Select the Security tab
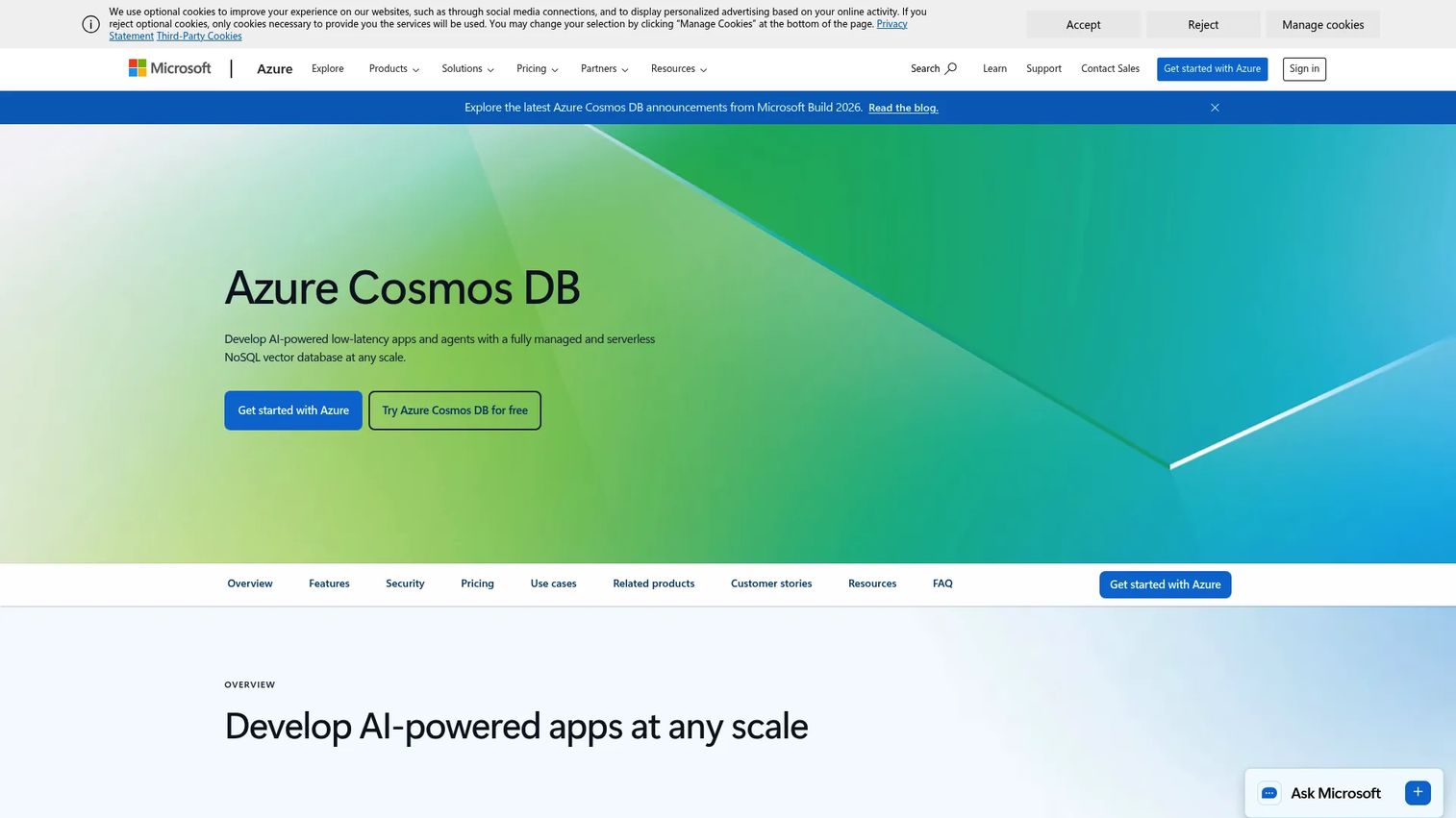 [405, 583]
